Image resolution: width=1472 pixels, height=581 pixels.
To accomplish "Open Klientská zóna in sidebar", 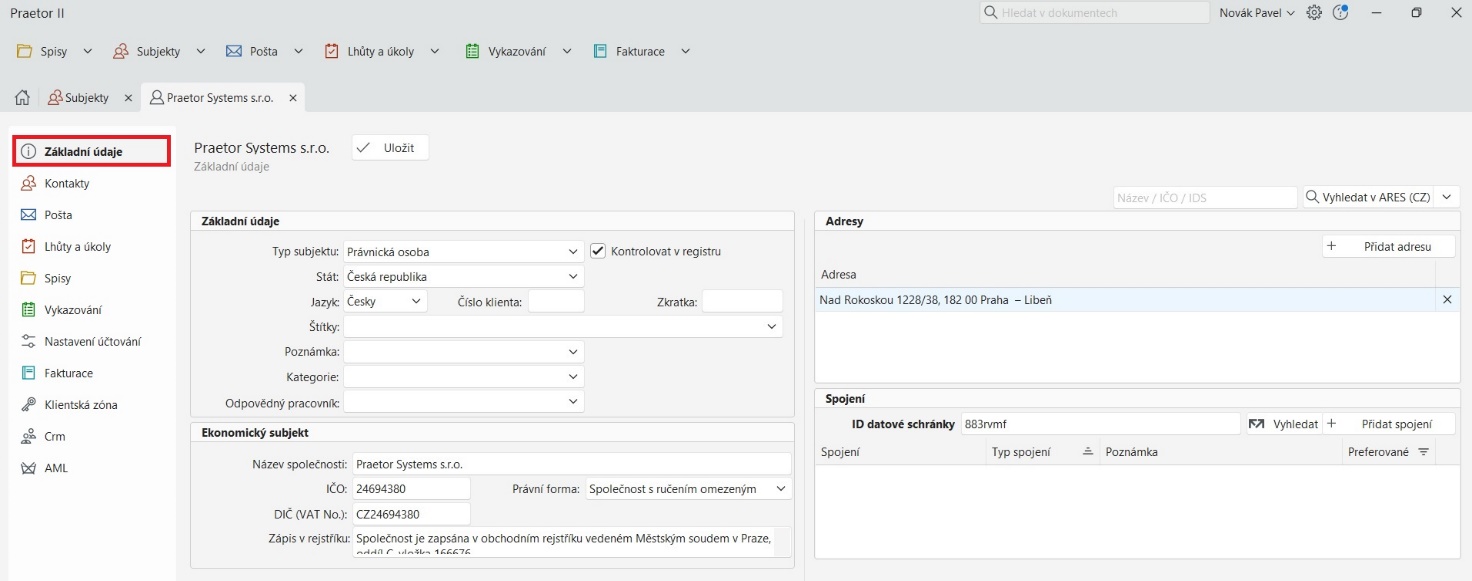I will pyautogui.click(x=80, y=405).
